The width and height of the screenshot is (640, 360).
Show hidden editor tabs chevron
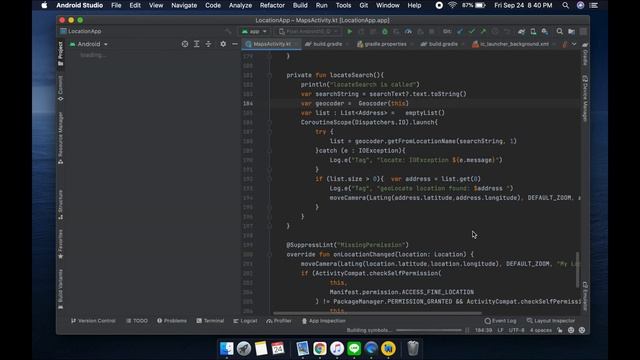[574, 44]
